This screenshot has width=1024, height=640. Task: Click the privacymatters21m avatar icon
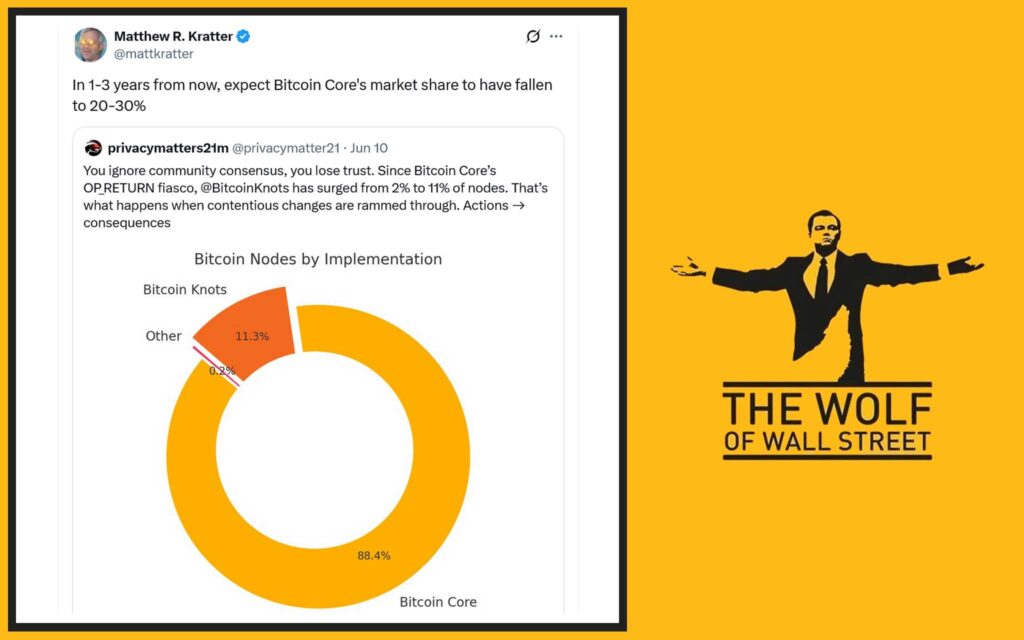point(93,148)
